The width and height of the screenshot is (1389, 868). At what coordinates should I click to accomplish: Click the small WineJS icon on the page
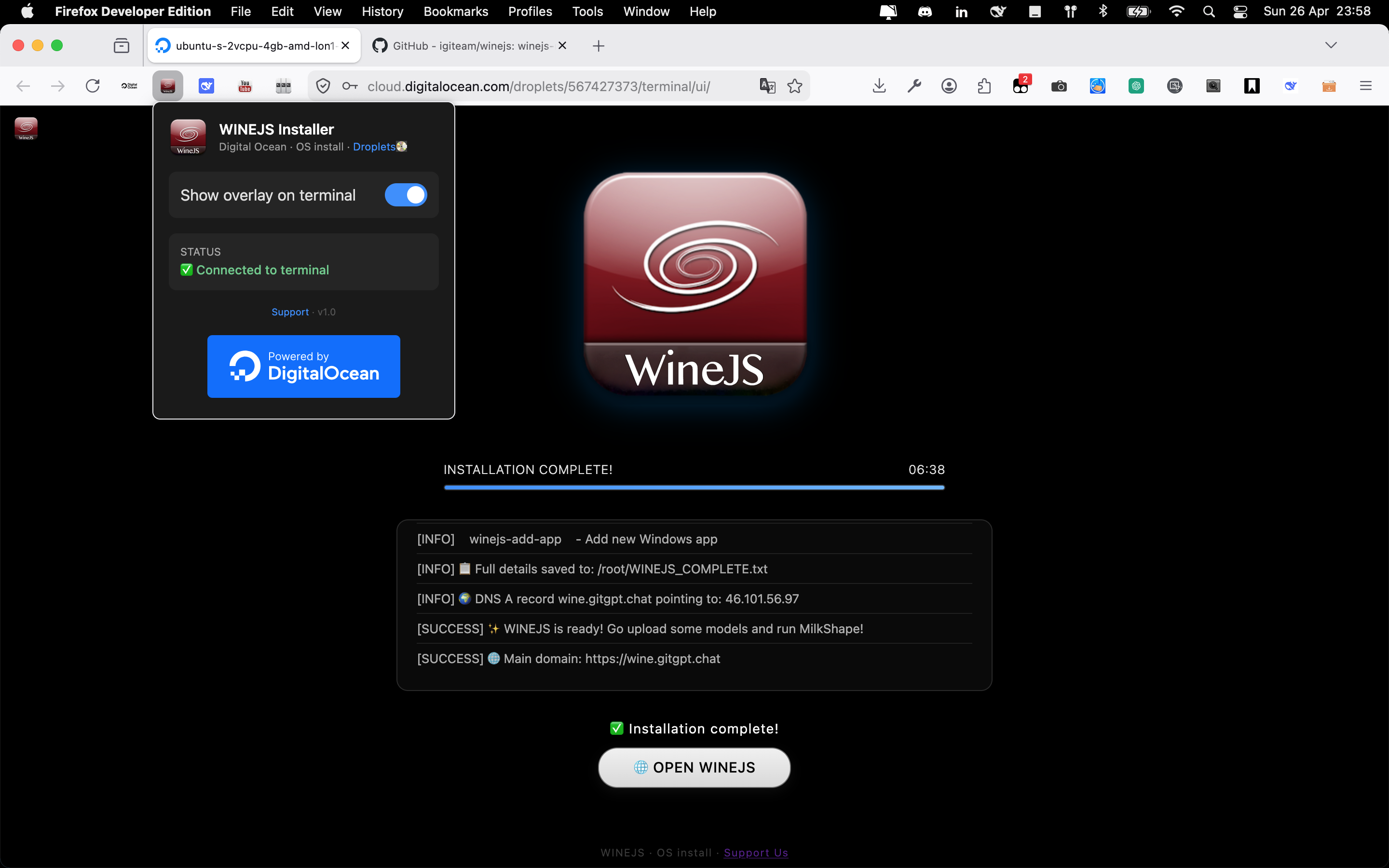[26, 129]
